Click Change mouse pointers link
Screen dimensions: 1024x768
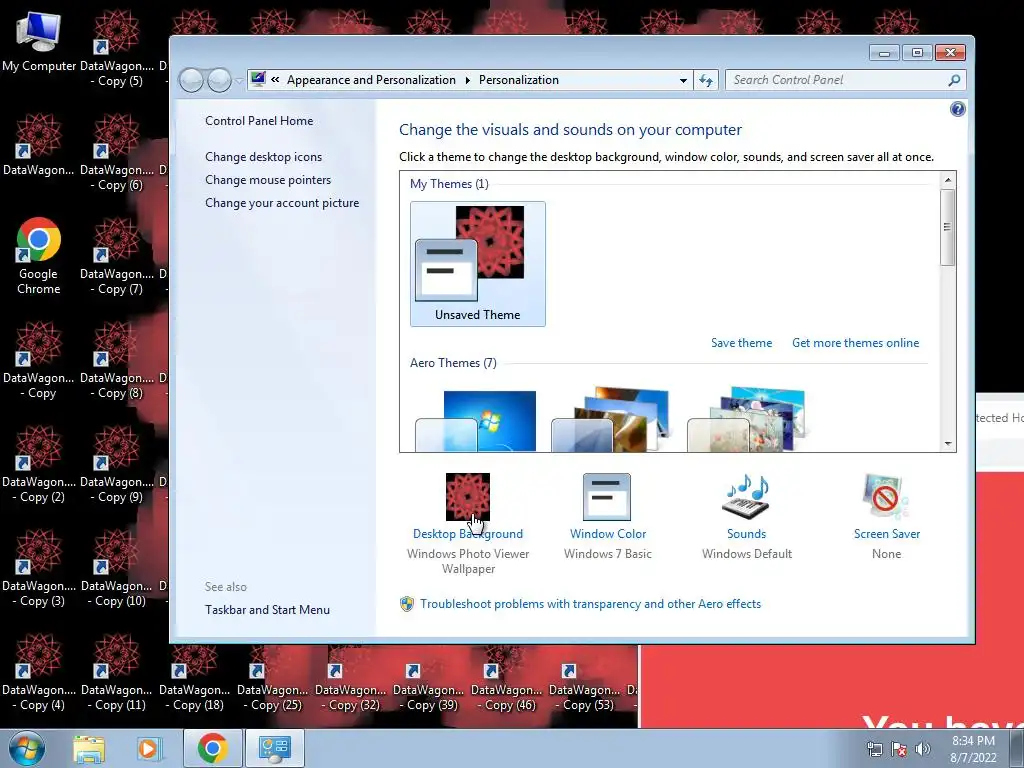pyautogui.click(x=268, y=180)
